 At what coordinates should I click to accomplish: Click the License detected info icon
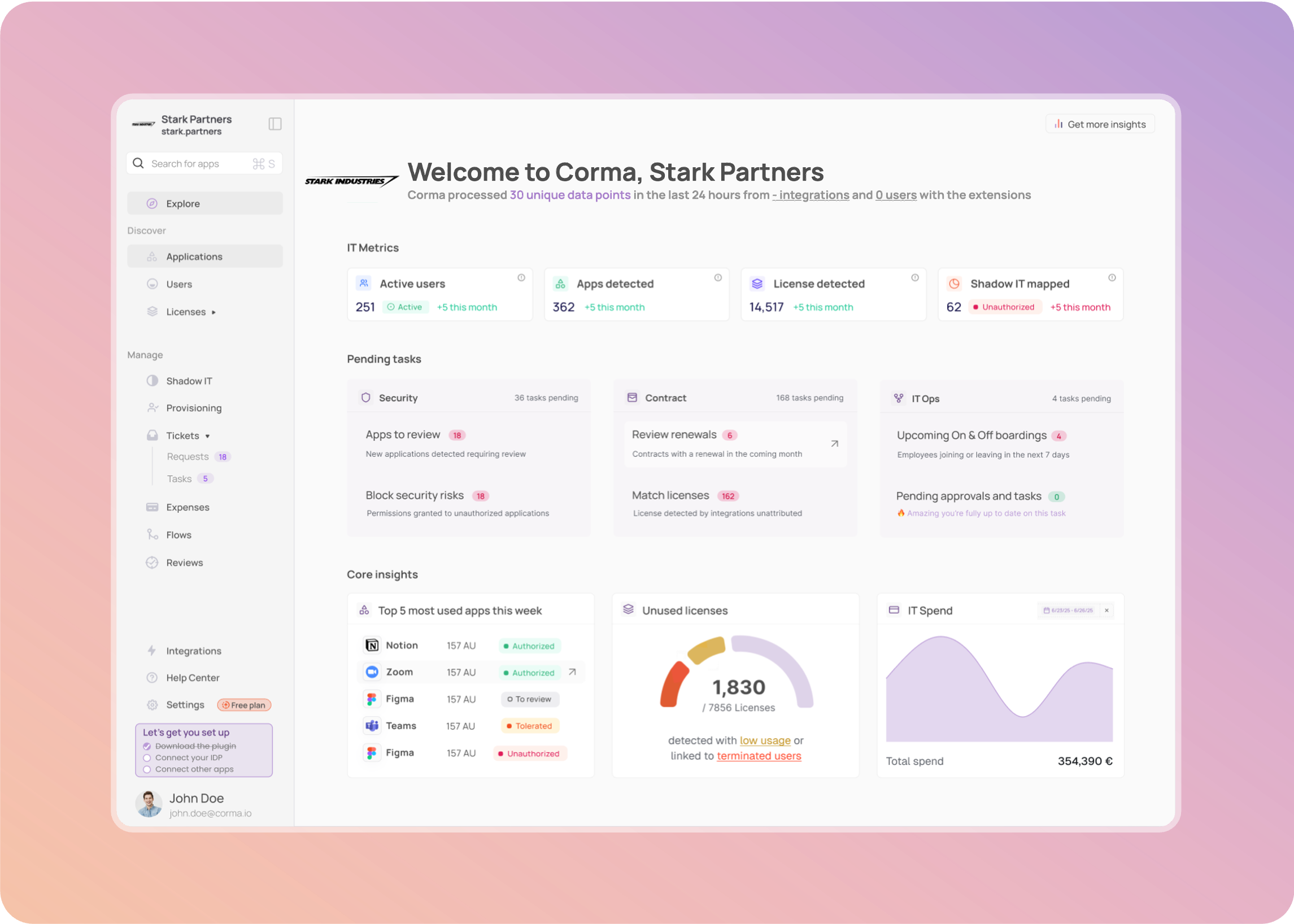click(x=915, y=278)
